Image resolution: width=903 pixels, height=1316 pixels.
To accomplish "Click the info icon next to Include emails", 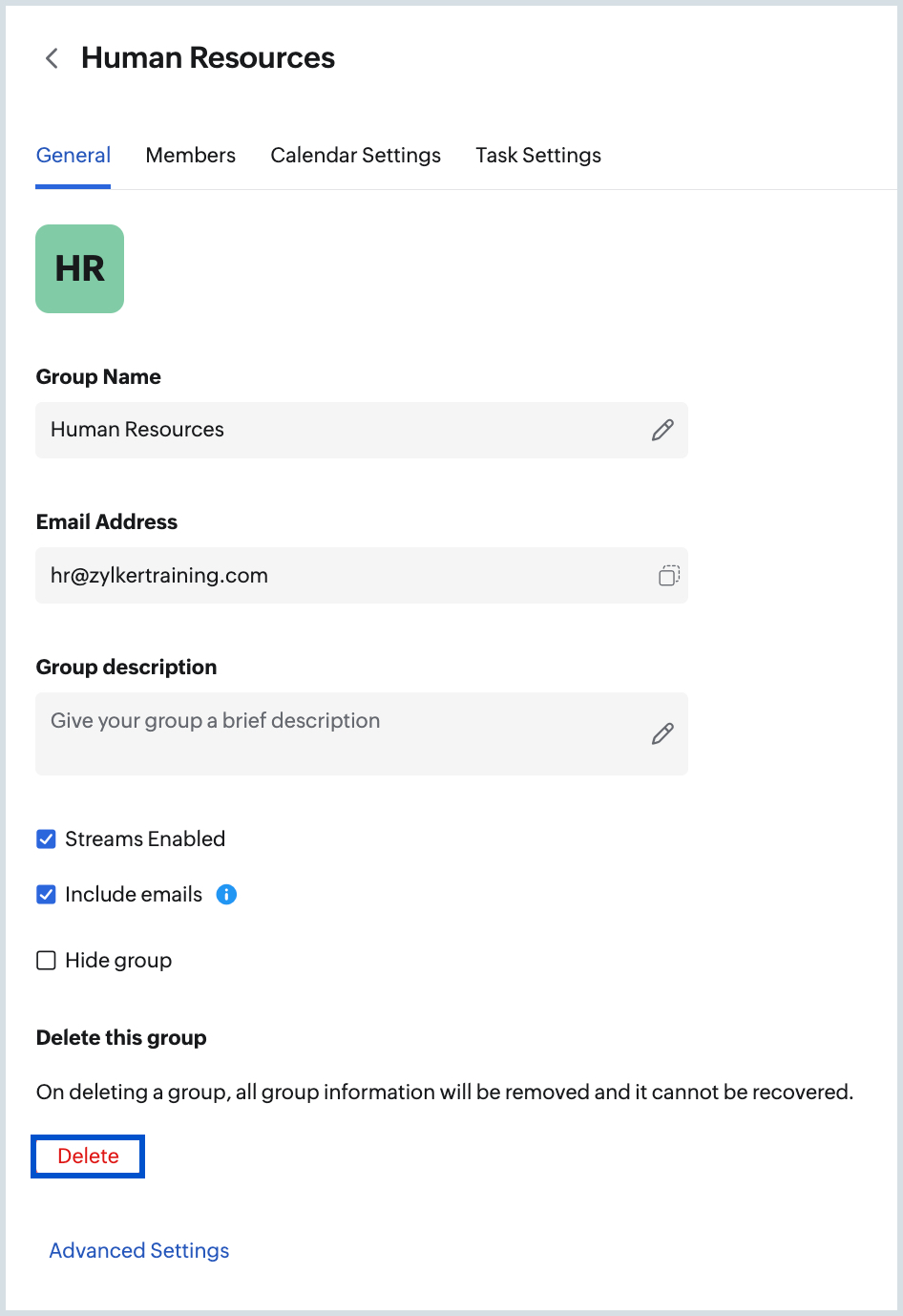I will click(226, 894).
